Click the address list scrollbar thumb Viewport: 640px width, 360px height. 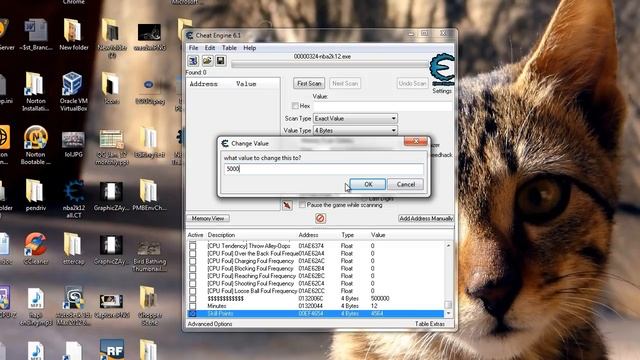[x=448, y=304]
